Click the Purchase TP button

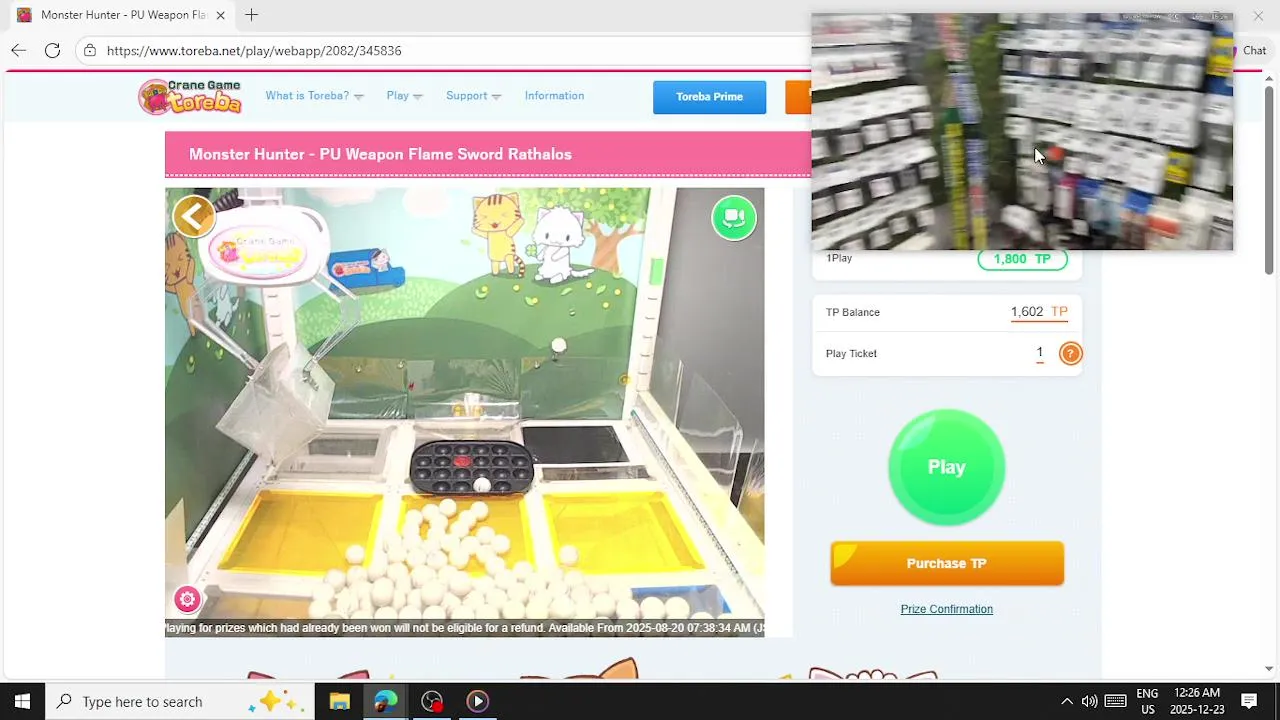(x=946, y=563)
